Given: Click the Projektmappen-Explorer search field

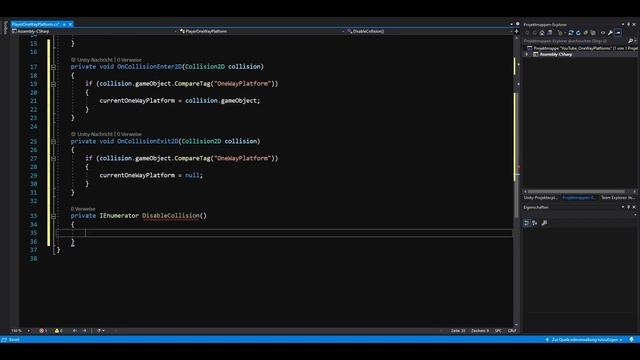Looking at the screenshot, I should (x=575, y=41).
